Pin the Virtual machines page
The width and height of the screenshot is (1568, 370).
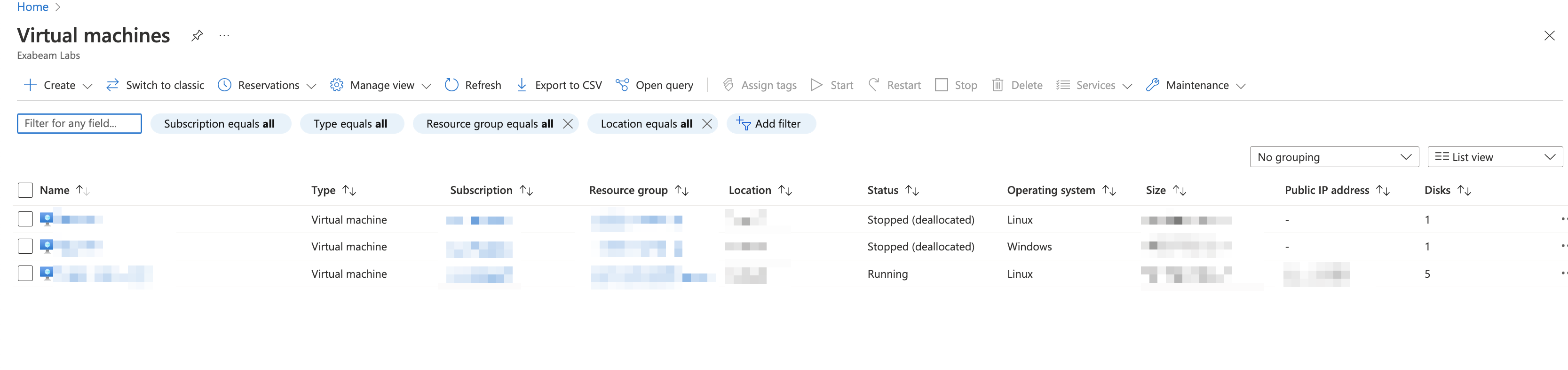[x=197, y=36]
